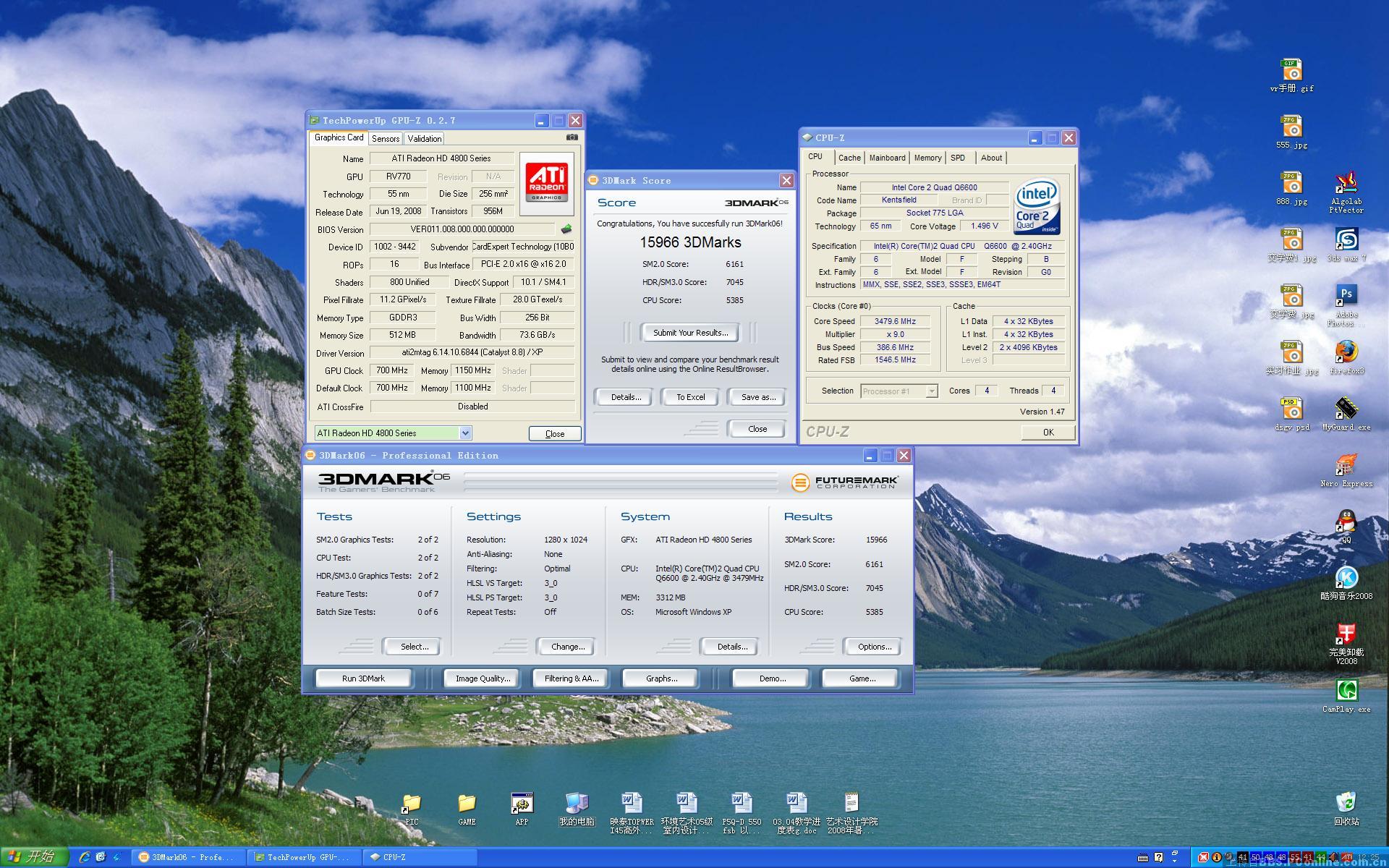
Task: Click Run 3DMark button
Action: [363, 678]
